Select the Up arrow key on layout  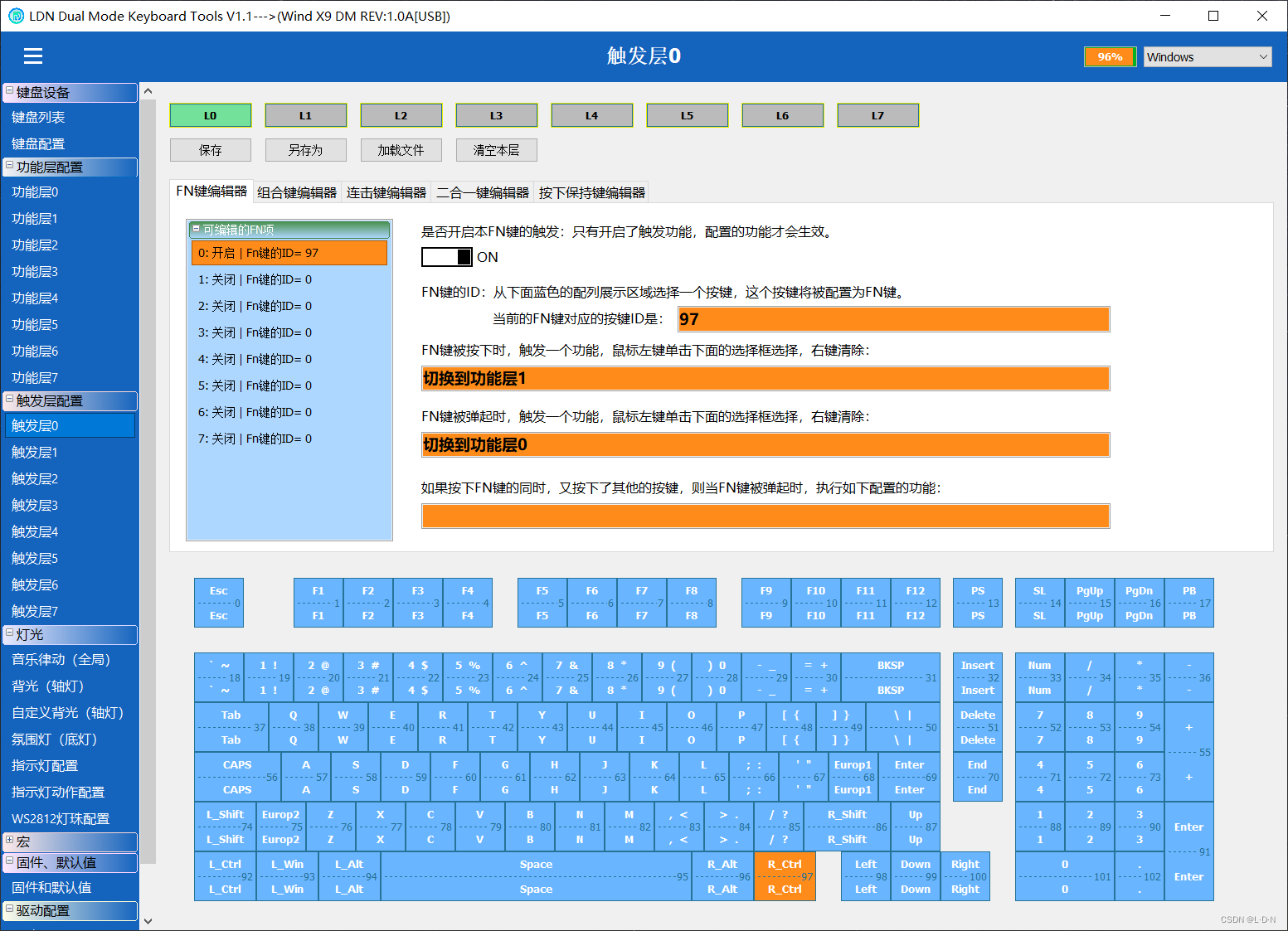[916, 827]
